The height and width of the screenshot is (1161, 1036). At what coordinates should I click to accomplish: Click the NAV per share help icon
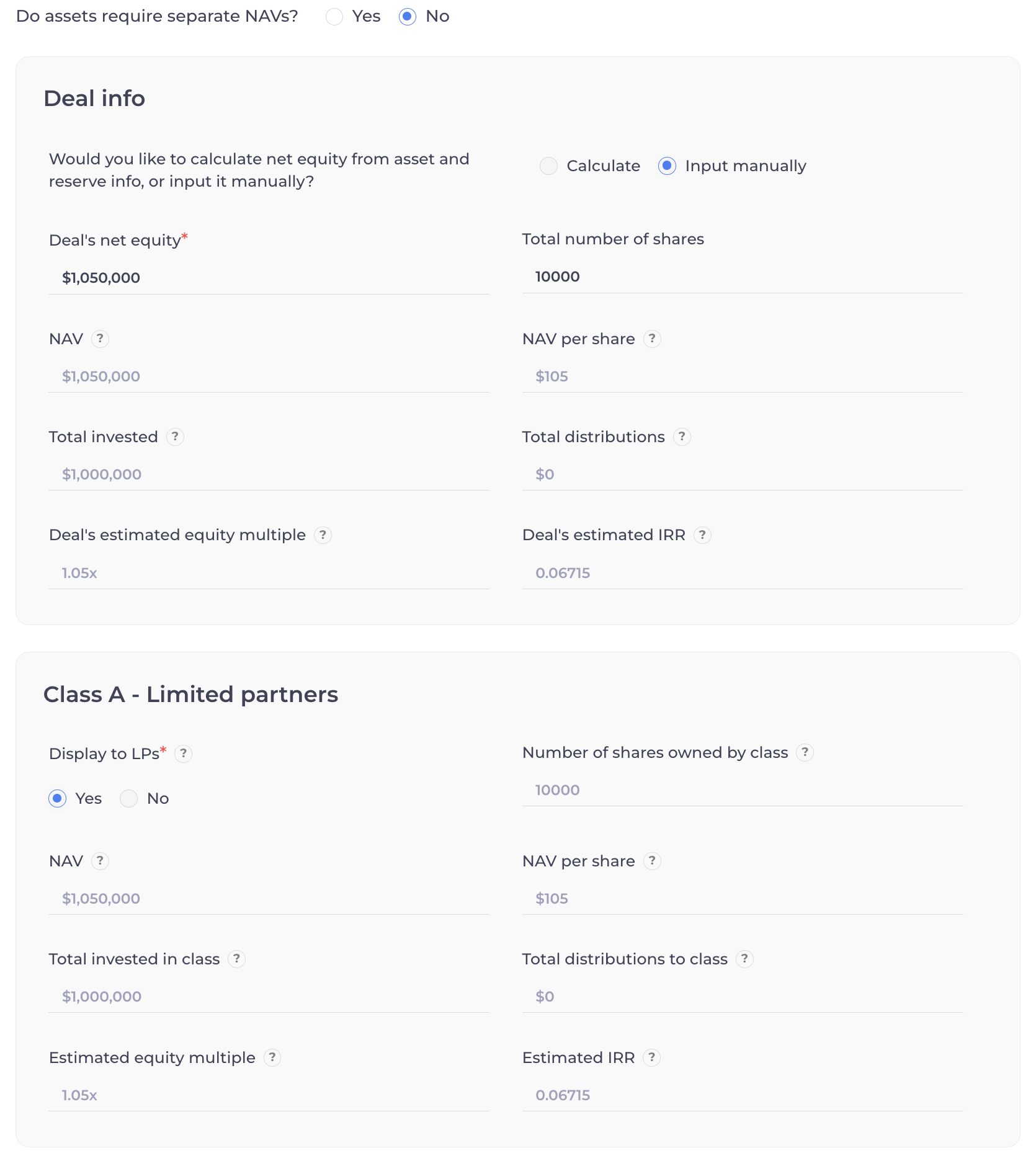pos(653,339)
